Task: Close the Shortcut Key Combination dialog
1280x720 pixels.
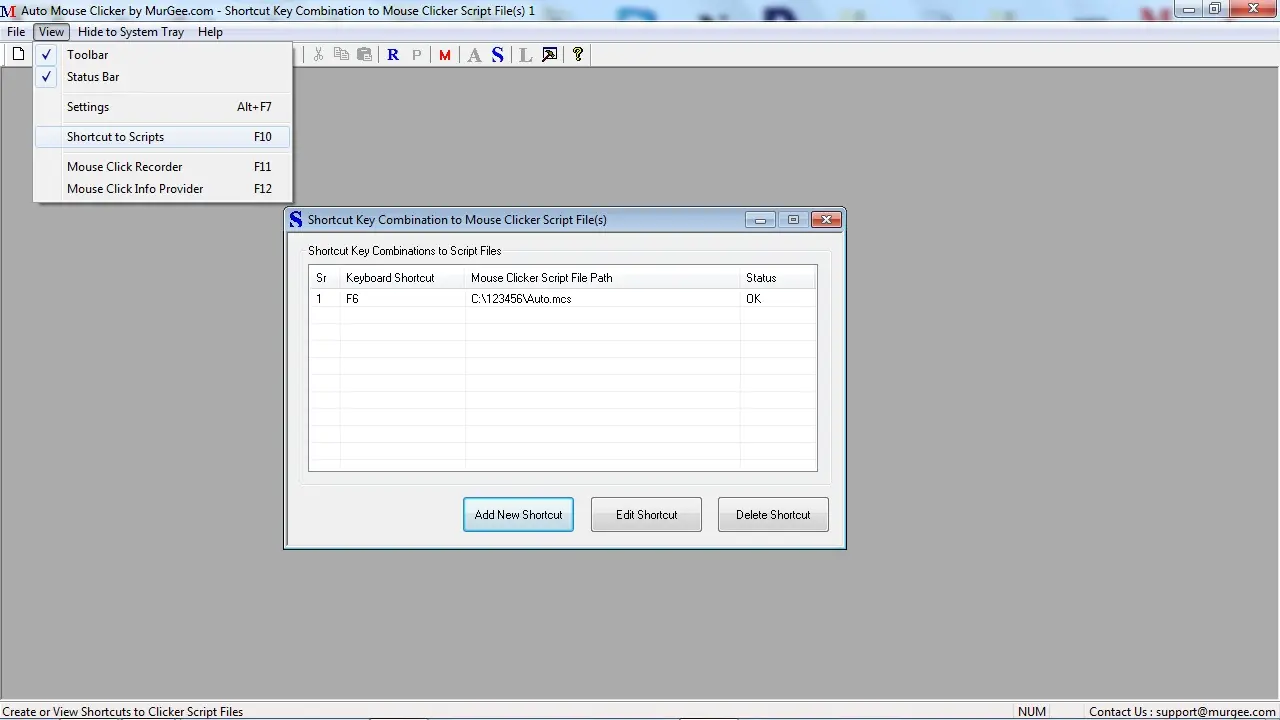Action: pos(826,220)
